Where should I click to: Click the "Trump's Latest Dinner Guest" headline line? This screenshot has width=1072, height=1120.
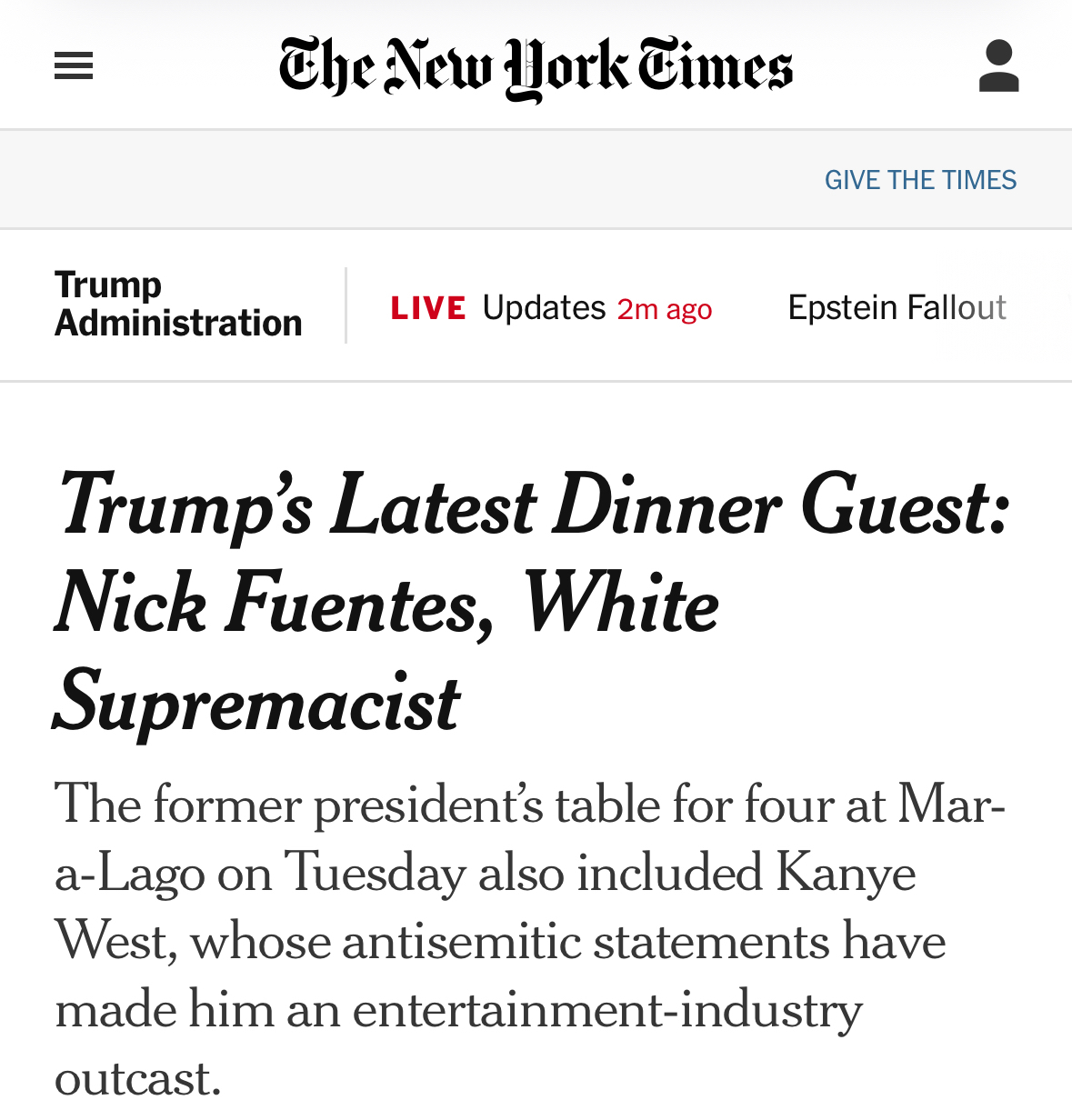coord(534,505)
